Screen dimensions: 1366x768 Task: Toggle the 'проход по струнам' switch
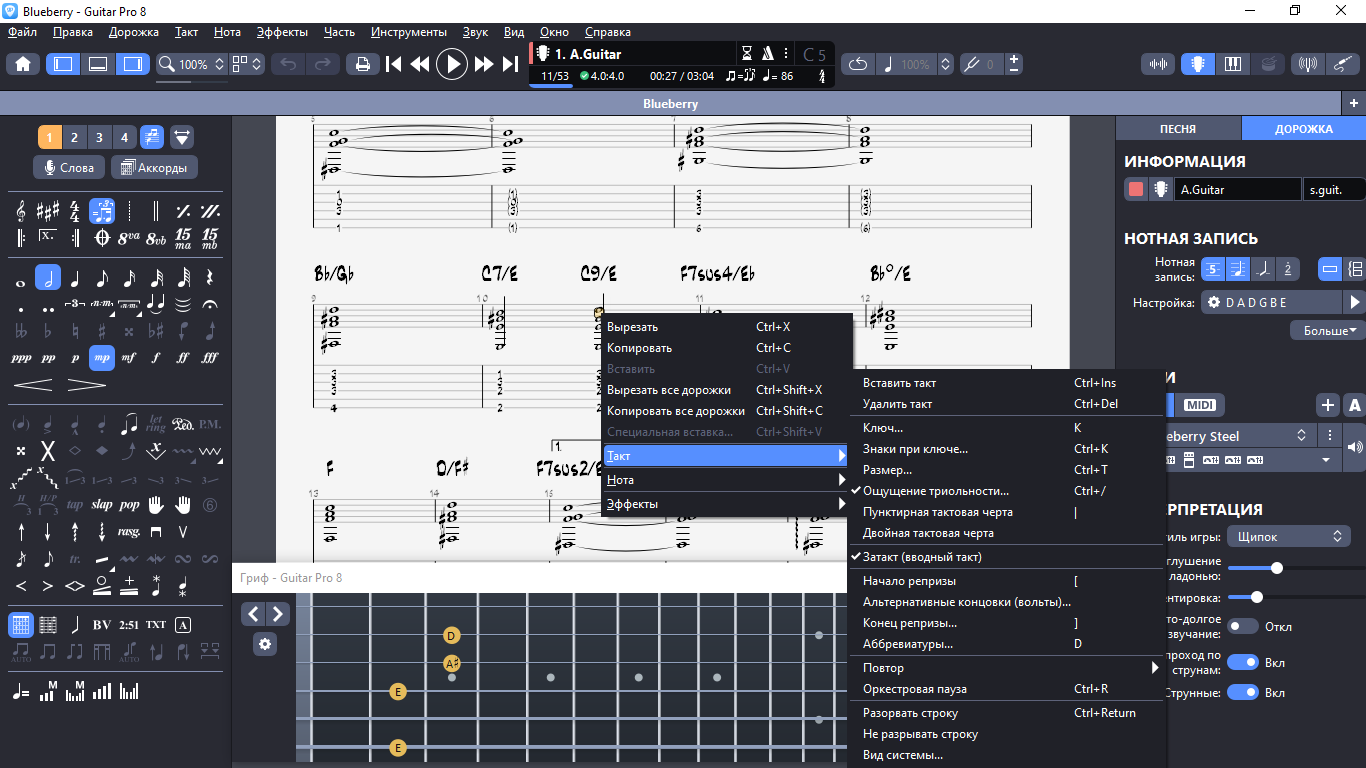(x=1242, y=662)
